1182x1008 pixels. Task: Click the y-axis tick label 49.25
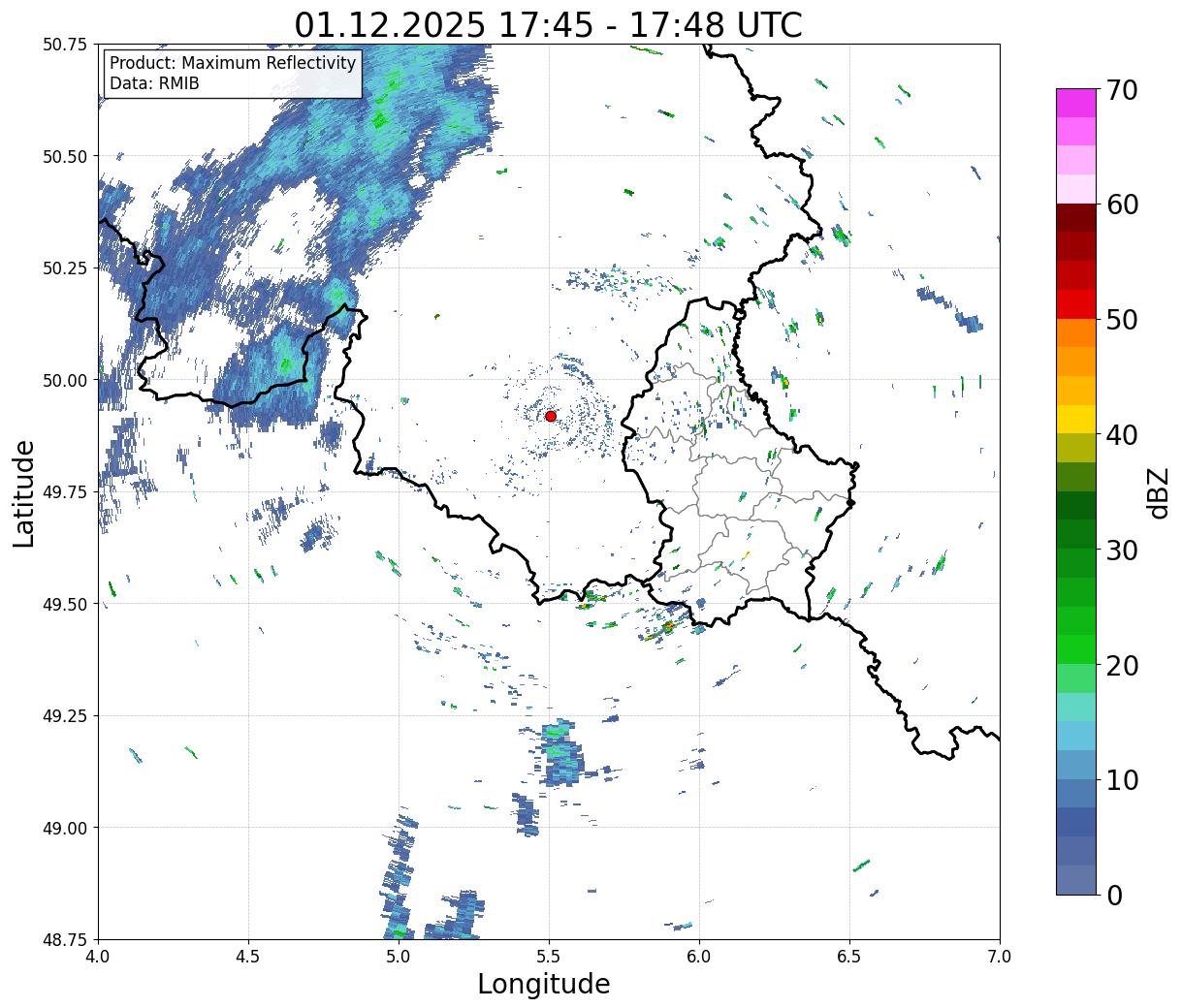coord(65,716)
